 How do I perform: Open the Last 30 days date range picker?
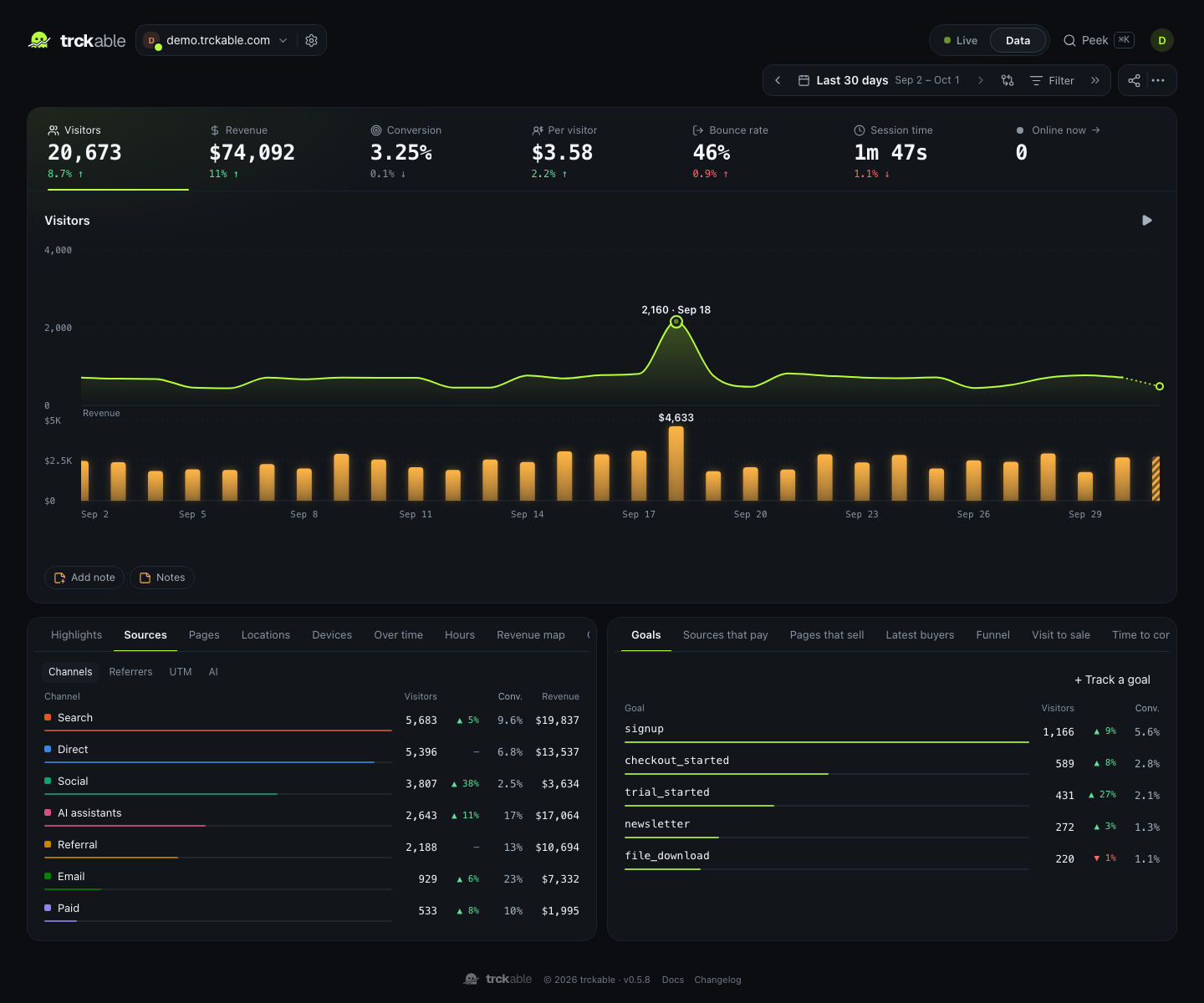point(879,80)
